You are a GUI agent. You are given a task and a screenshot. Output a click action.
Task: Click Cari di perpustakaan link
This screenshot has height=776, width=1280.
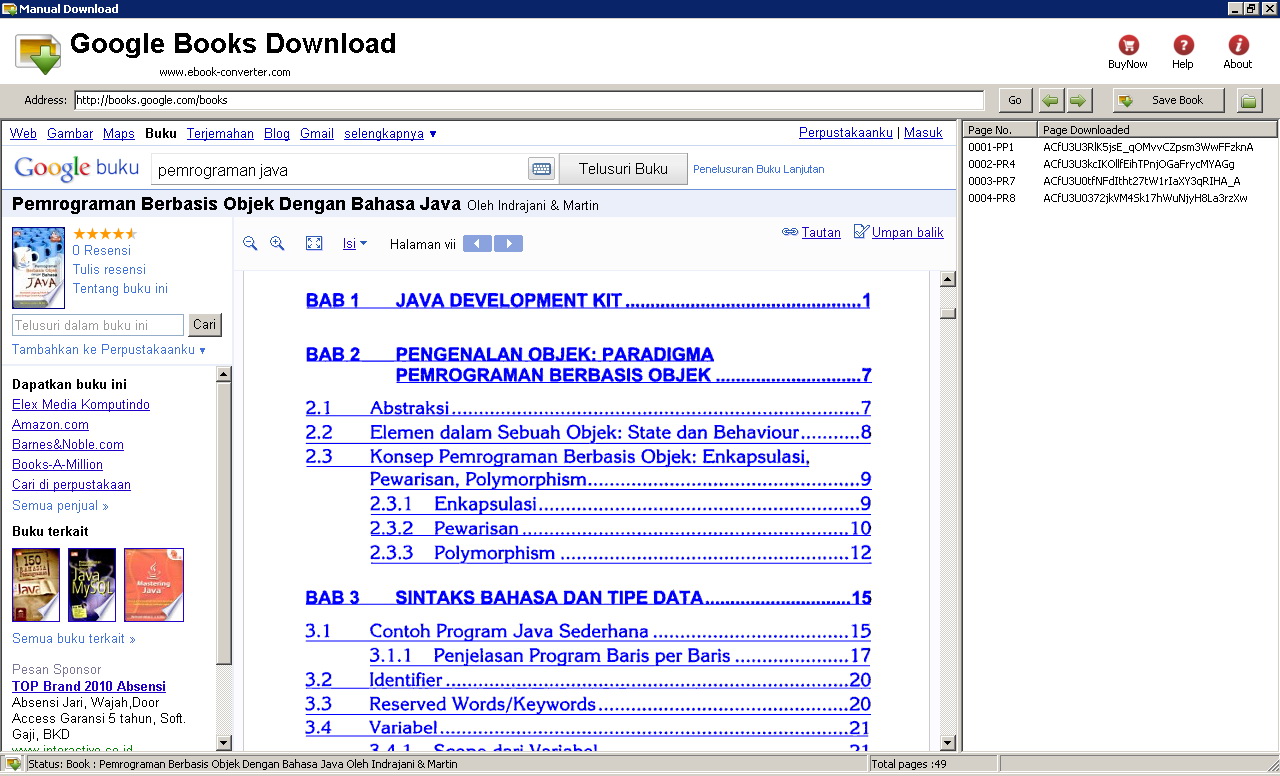(71, 485)
